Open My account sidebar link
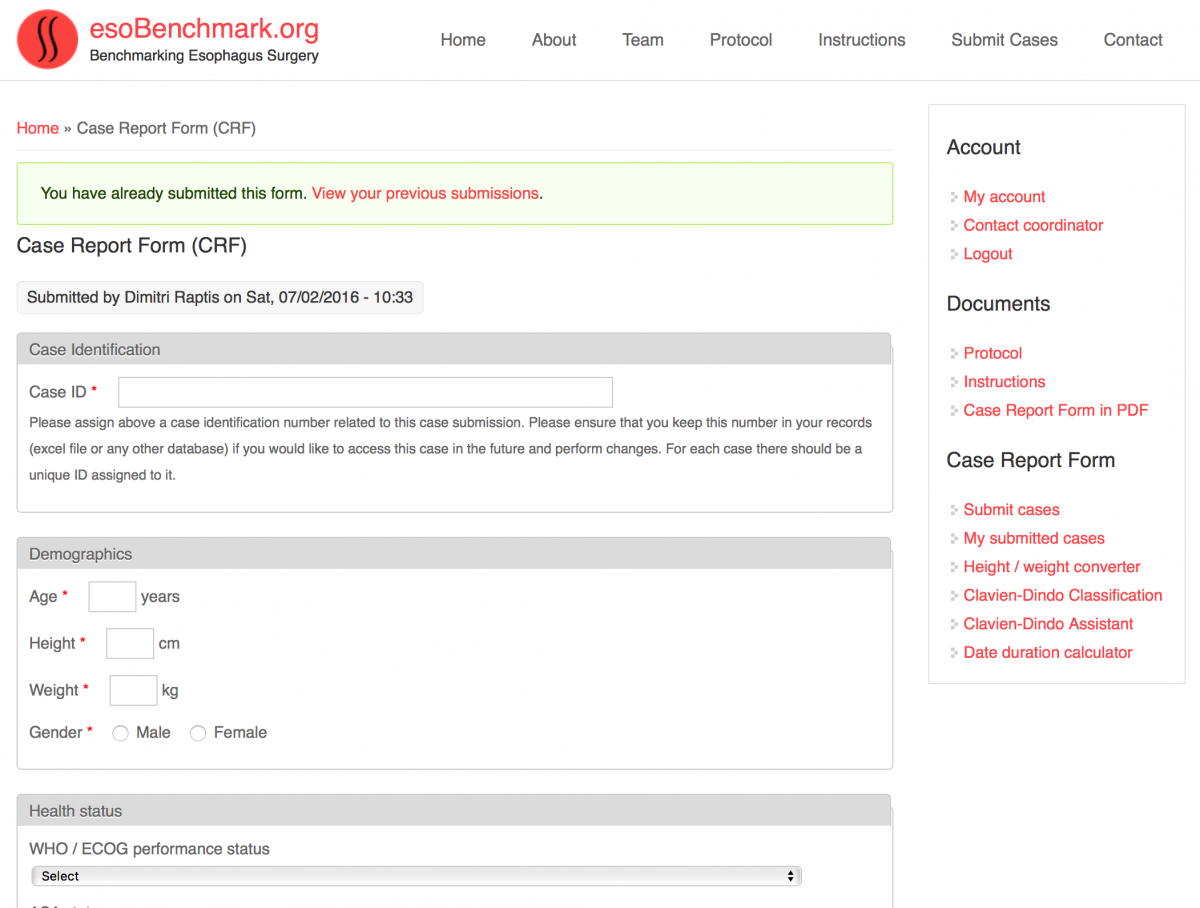The height and width of the screenshot is (908, 1200). (x=1004, y=197)
